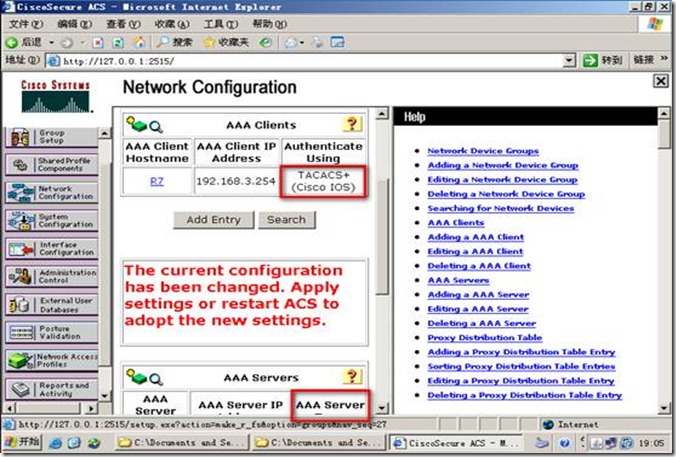Open the 工具(T) menu

(220, 24)
